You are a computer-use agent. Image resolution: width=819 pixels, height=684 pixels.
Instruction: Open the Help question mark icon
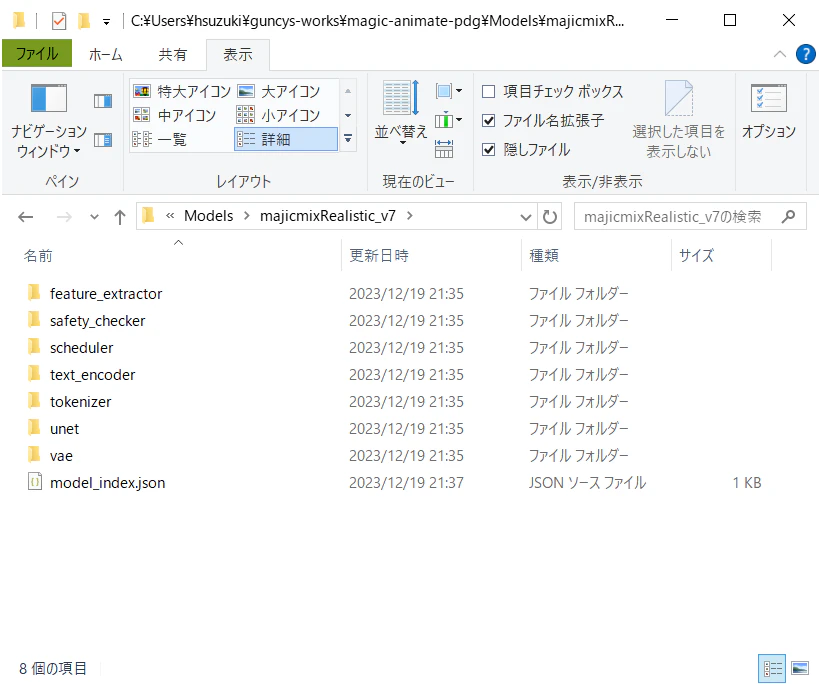coord(805,54)
